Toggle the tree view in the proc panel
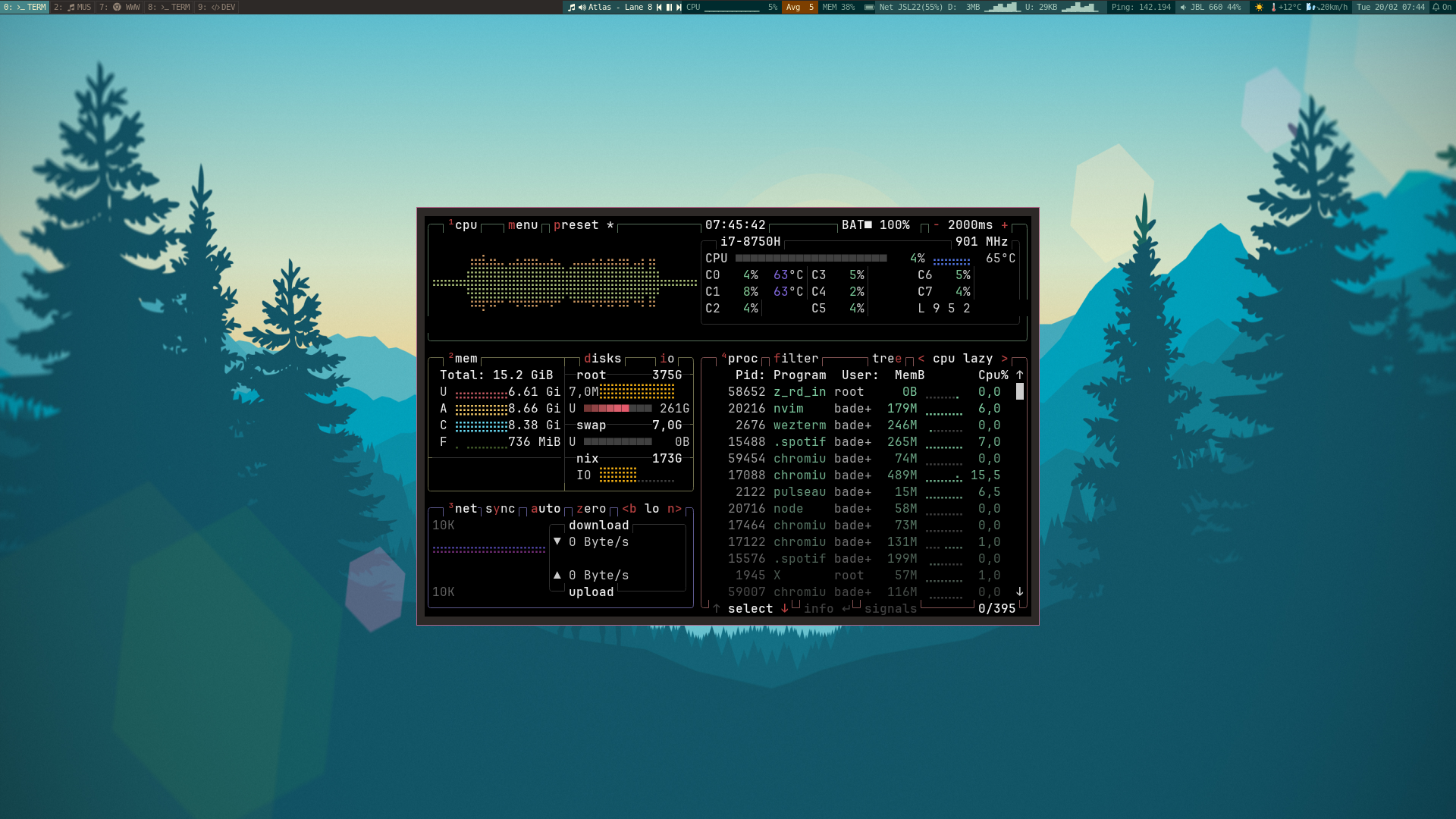 (x=886, y=359)
